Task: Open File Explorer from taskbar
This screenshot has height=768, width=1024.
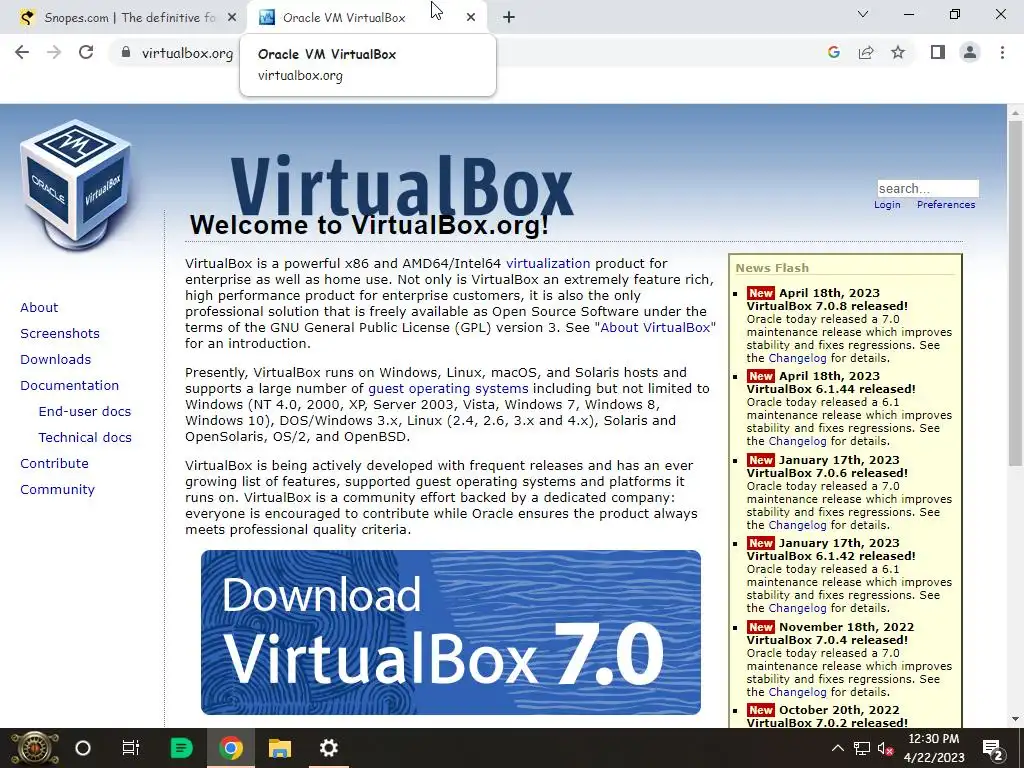Action: pyautogui.click(x=280, y=748)
